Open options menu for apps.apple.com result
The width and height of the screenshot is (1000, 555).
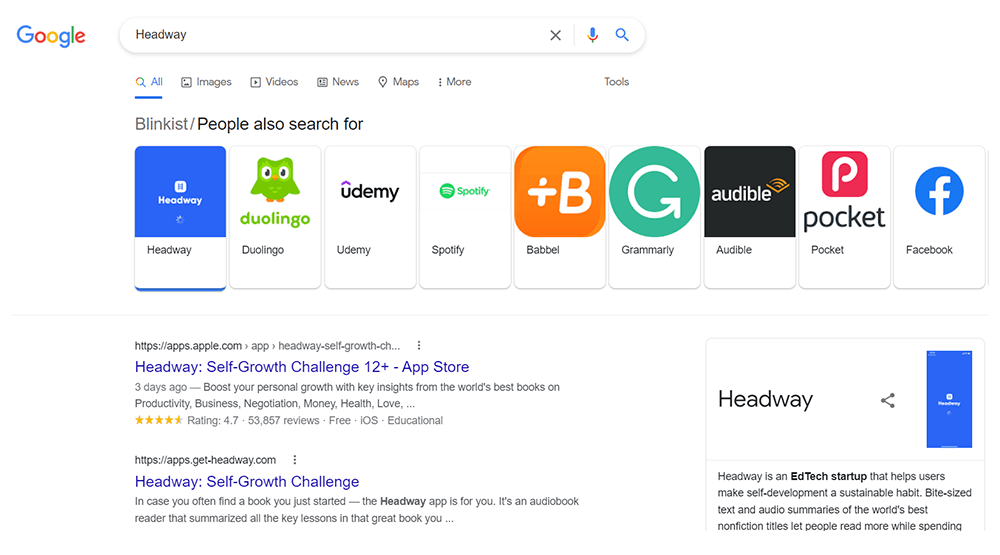coord(419,345)
